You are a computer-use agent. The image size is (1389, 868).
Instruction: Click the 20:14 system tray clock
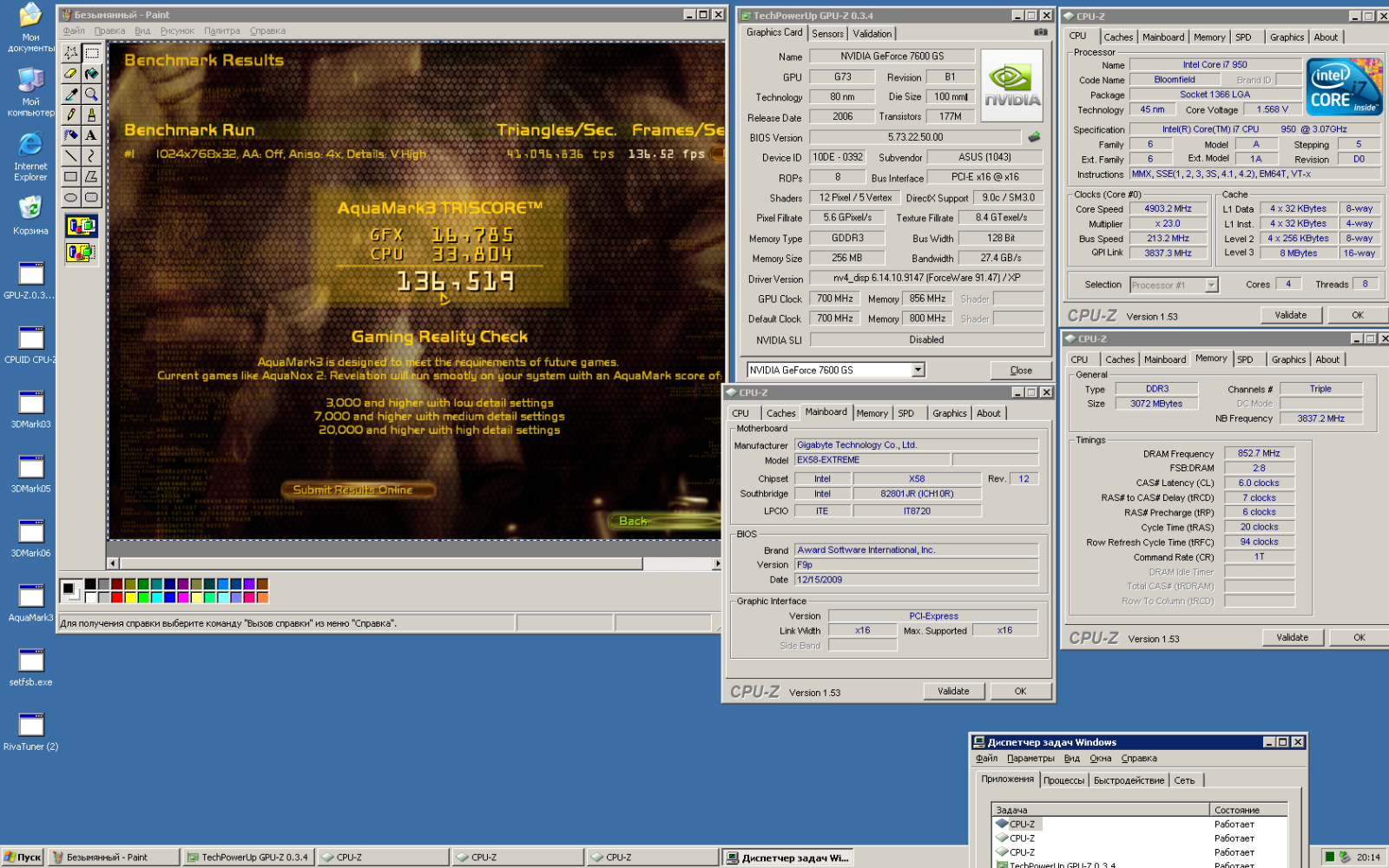1368,857
